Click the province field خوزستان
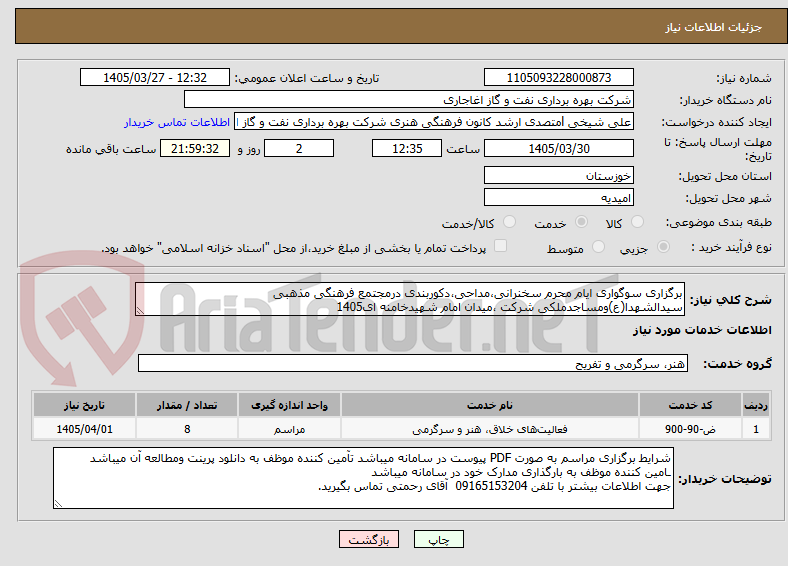Viewport: 788px width, 566px height. [x=558, y=175]
